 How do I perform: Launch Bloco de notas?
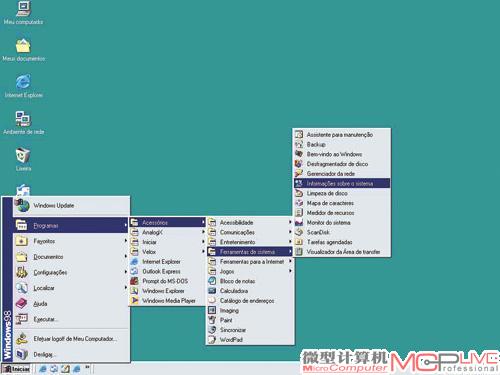[x=250, y=281]
